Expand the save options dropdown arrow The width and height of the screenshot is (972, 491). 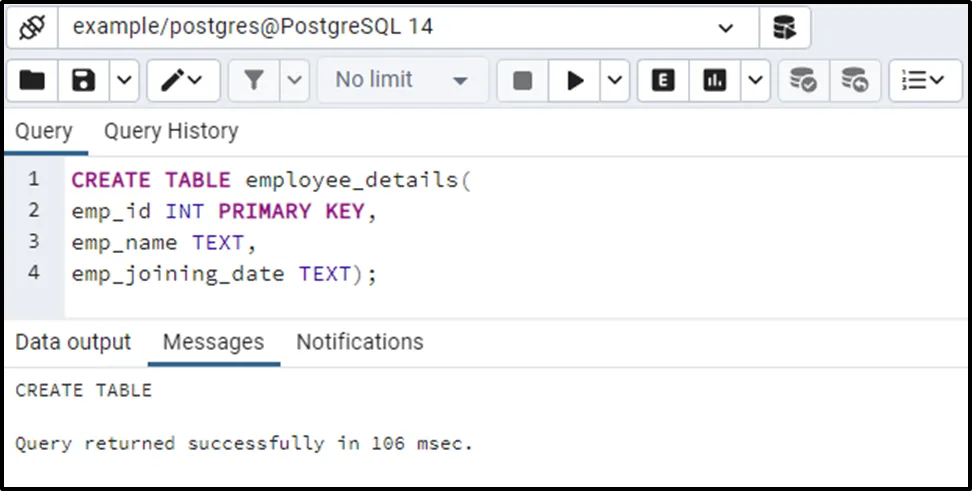[x=123, y=80]
